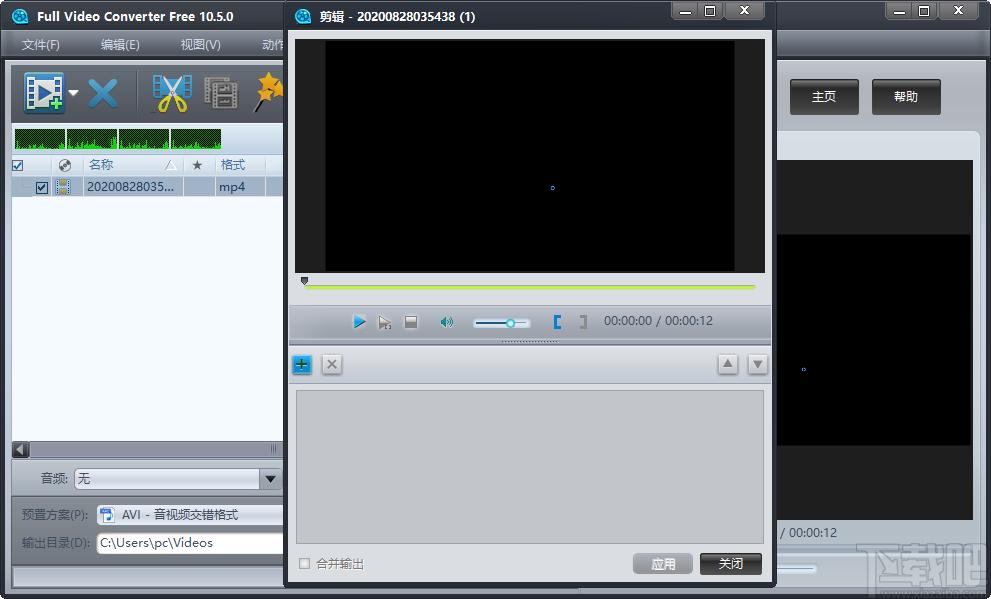Open the 编辑(E) menu
The width and height of the screenshot is (991, 599).
pyautogui.click(x=120, y=45)
